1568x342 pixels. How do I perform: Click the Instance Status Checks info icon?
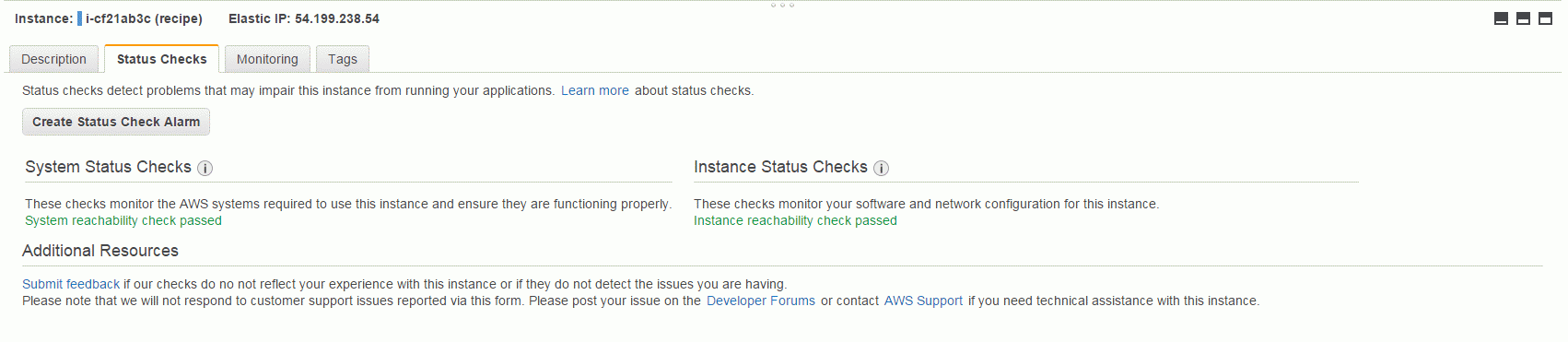coord(882,168)
